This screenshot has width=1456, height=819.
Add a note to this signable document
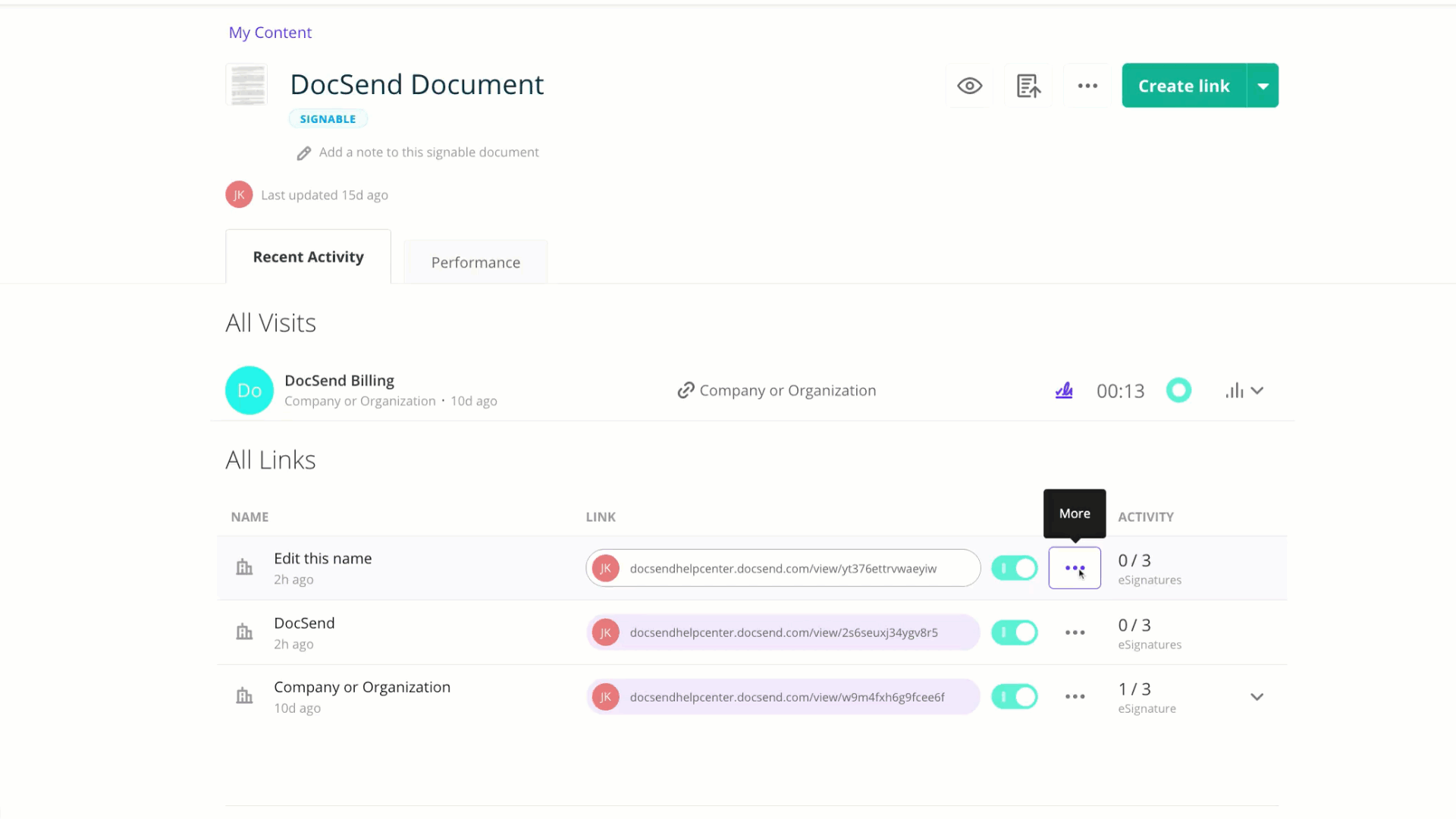click(428, 152)
